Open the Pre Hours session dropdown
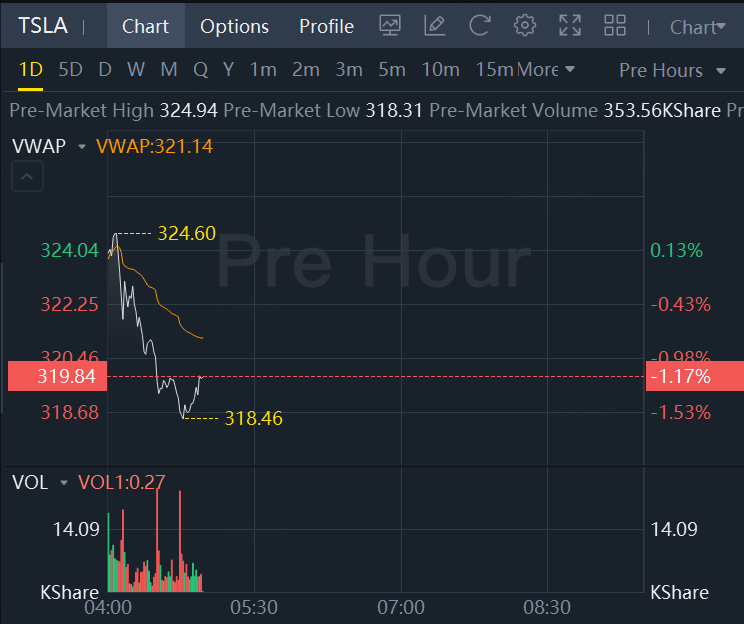This screenshot has height=624, width=744. click(x=673, y=71)
